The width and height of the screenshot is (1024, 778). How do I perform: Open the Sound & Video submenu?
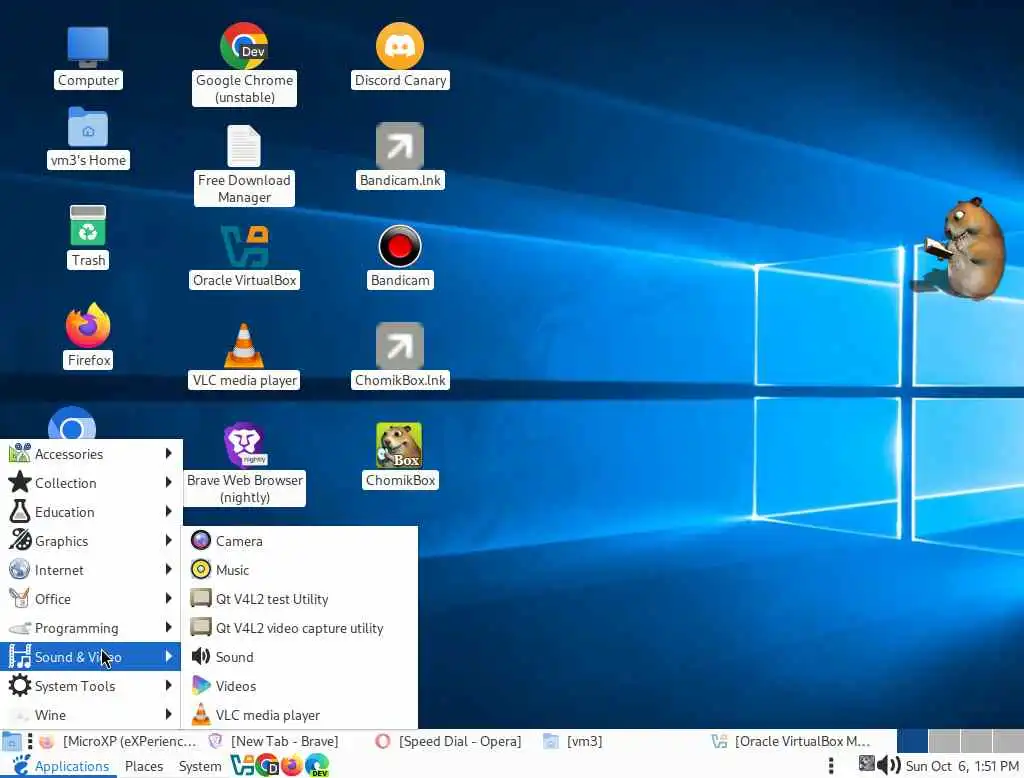(91, 656)
